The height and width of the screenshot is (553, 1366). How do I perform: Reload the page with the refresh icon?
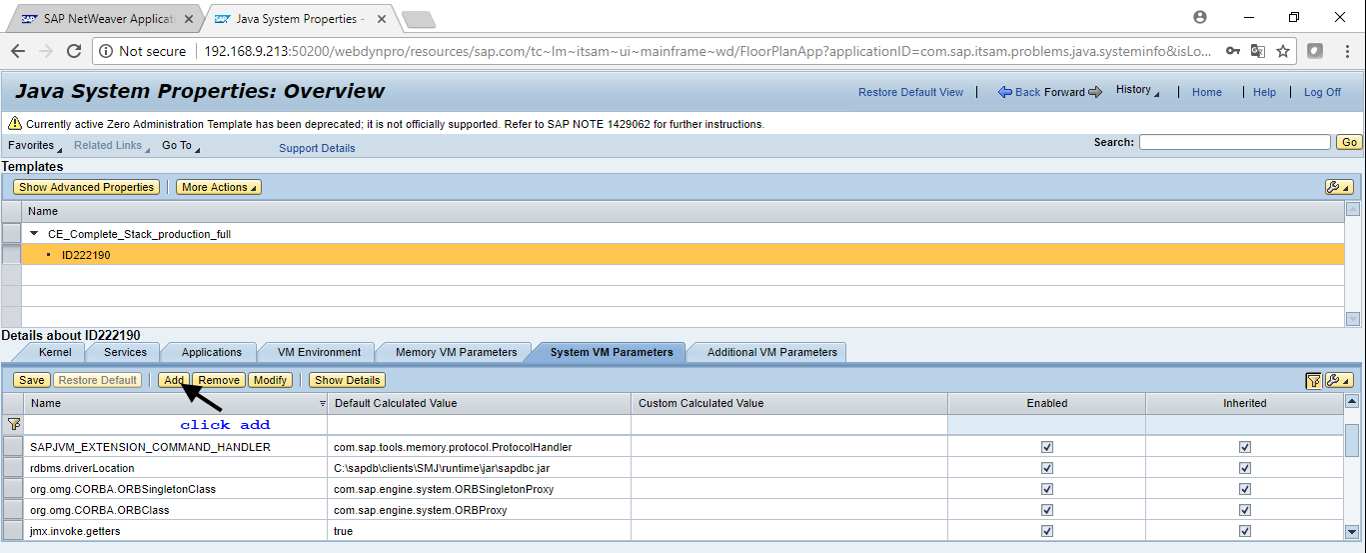click(x=74, y=51)
